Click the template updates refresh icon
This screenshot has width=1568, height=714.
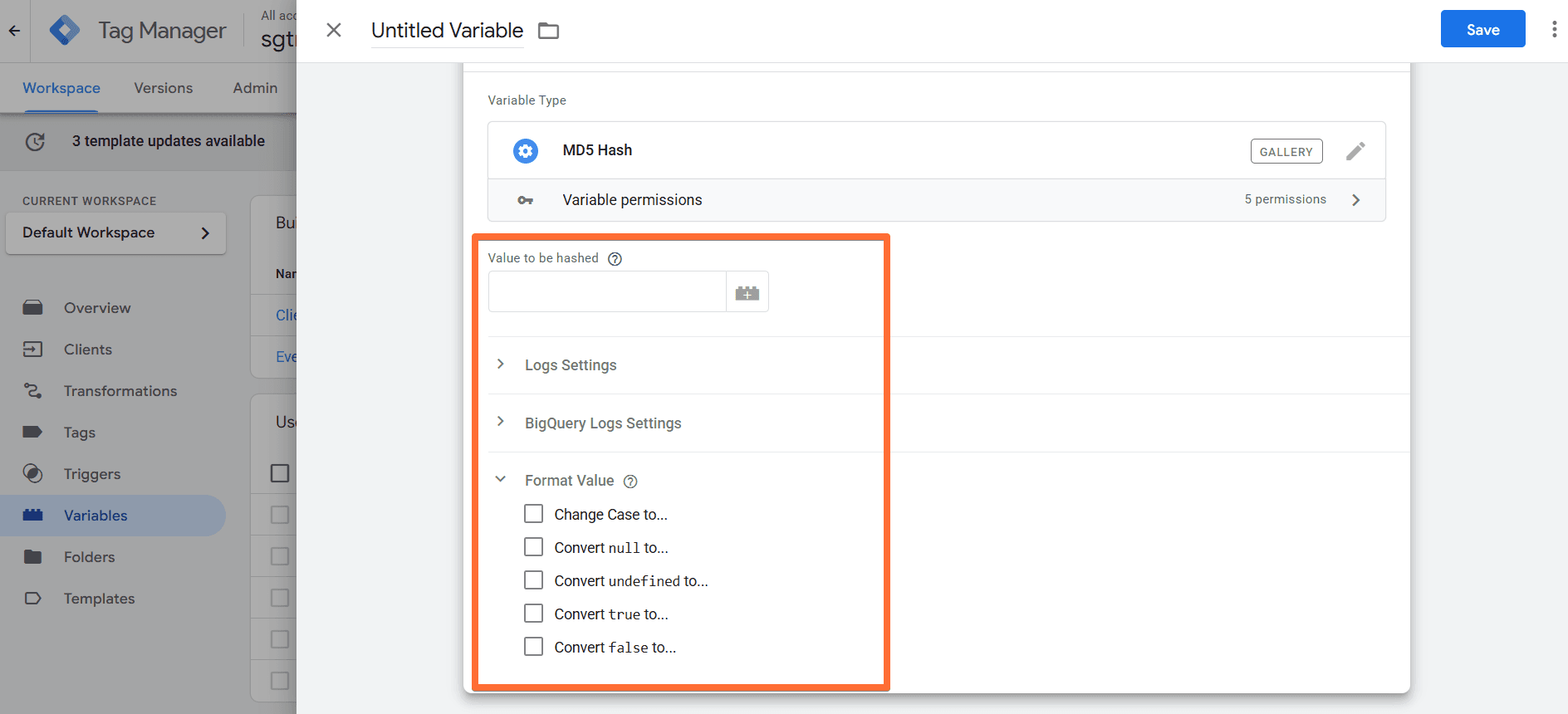(35, 141)
